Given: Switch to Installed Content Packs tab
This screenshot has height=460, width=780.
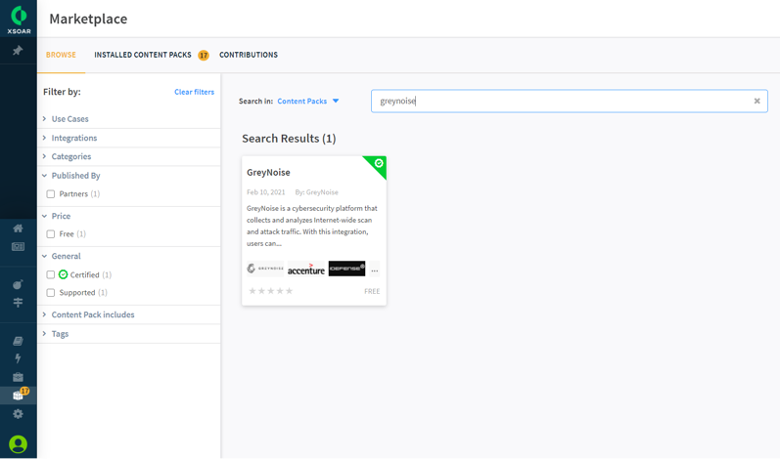Looking at the screenshot, I should pos(143,55).
